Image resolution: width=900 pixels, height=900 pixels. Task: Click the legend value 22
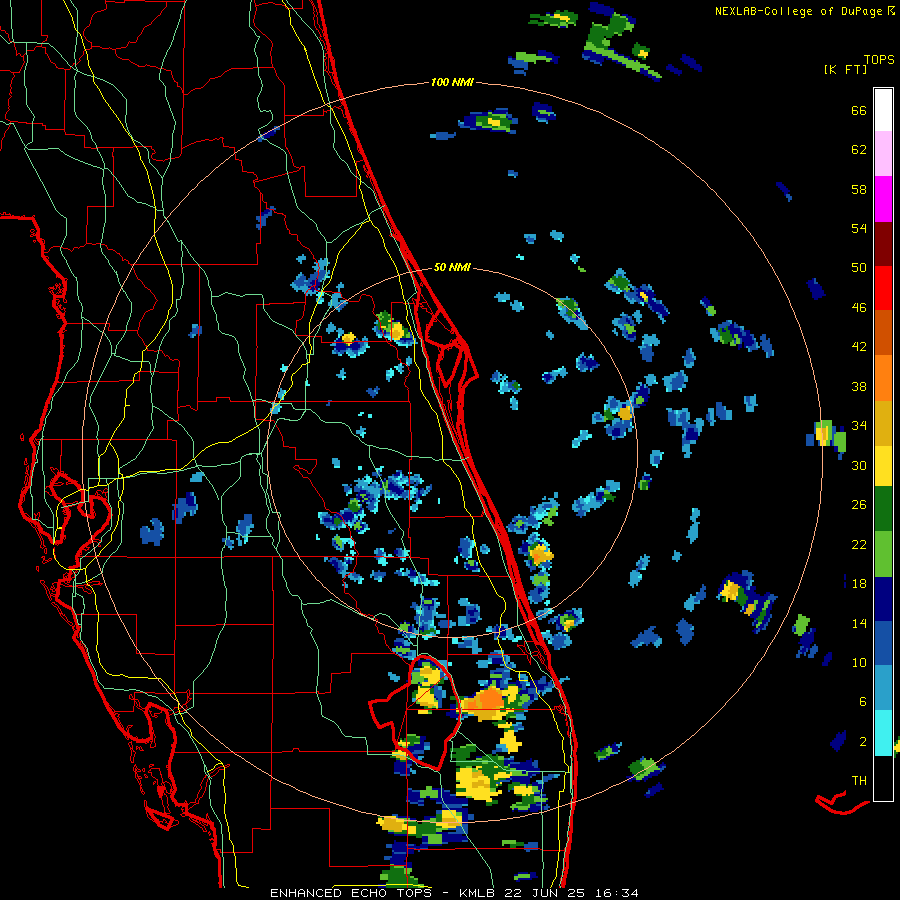coord(859,544)
